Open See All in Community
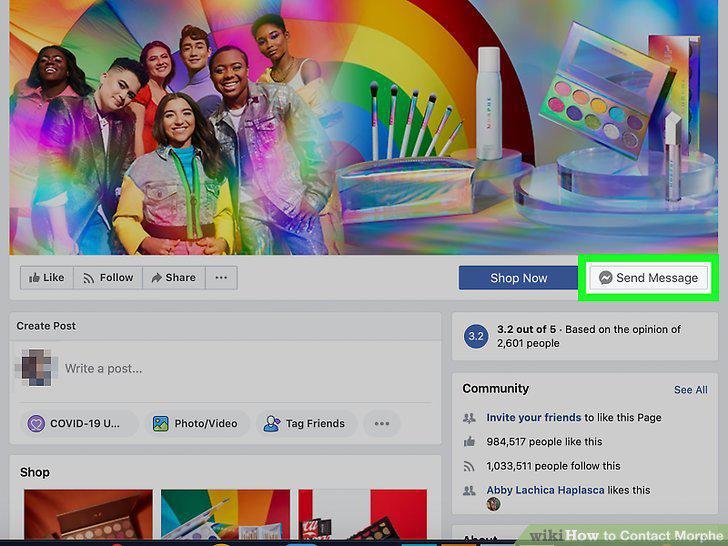The image size is (728, 546). click(x=690, y=390)
